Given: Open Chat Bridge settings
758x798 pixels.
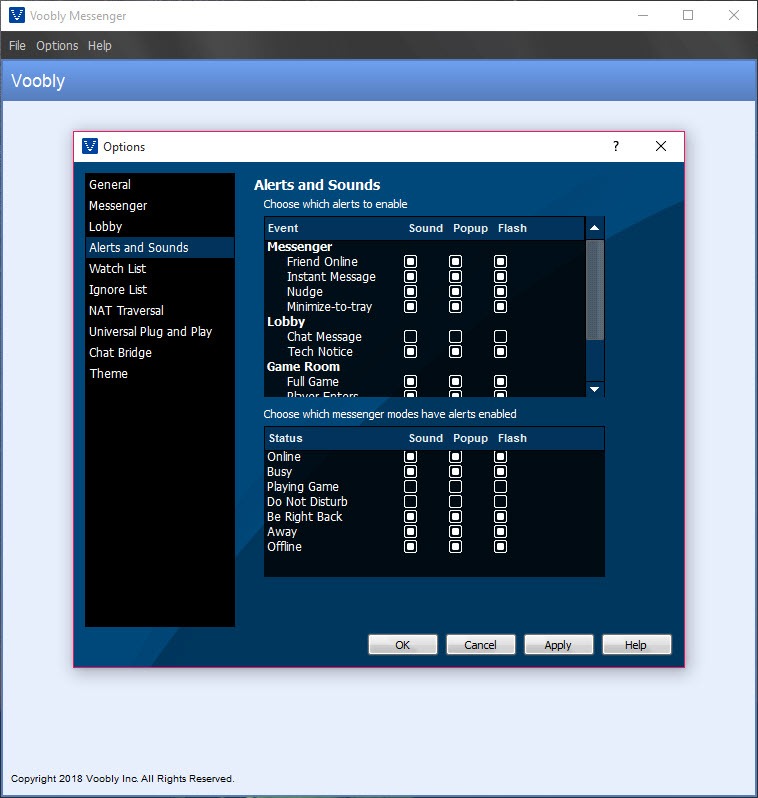Looking at the screenshot, I should click(x=160, y=352).
